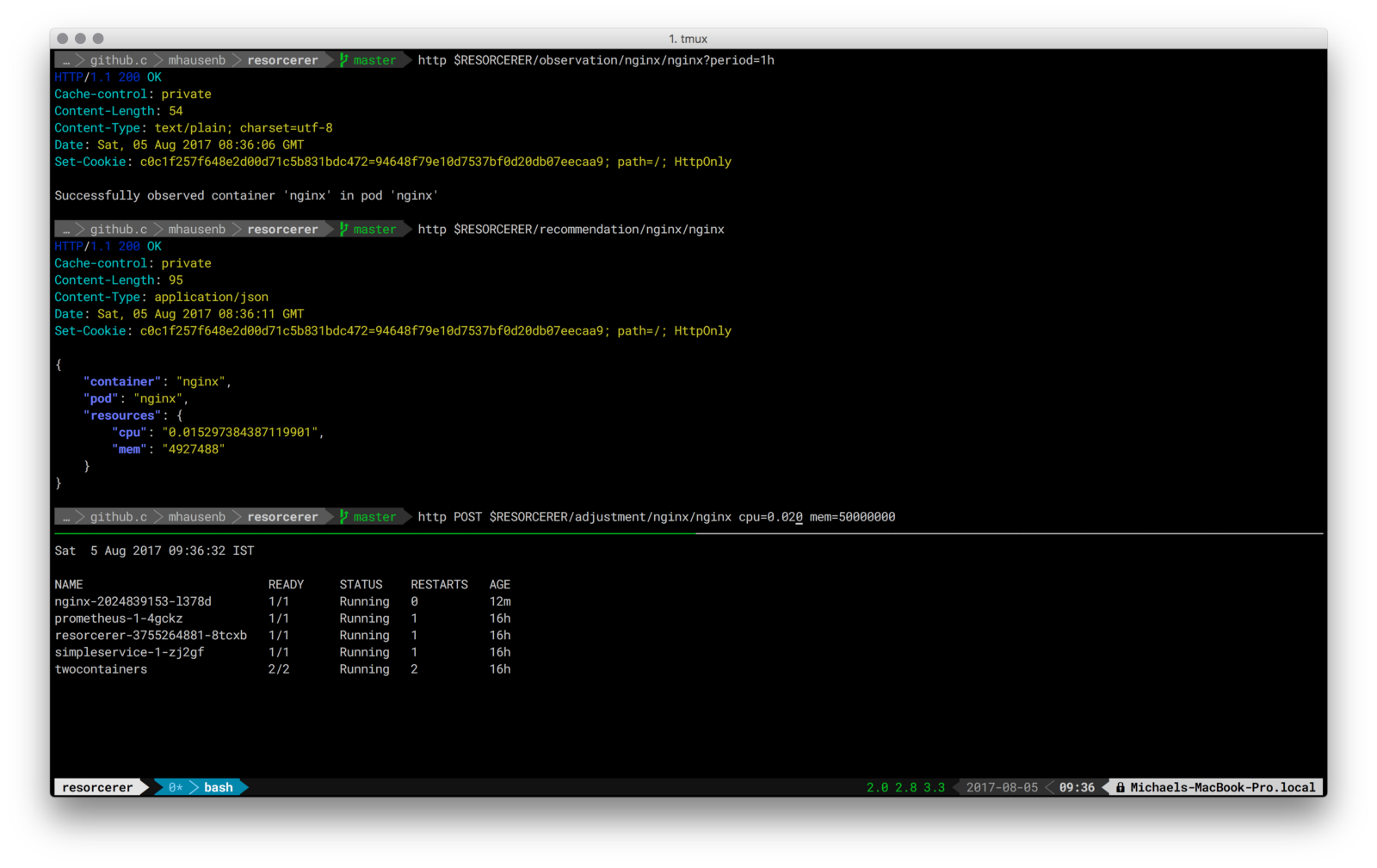Click git branch icon in adjustment command prompt
Screen dimensions: 1377x868
(344, 517)
